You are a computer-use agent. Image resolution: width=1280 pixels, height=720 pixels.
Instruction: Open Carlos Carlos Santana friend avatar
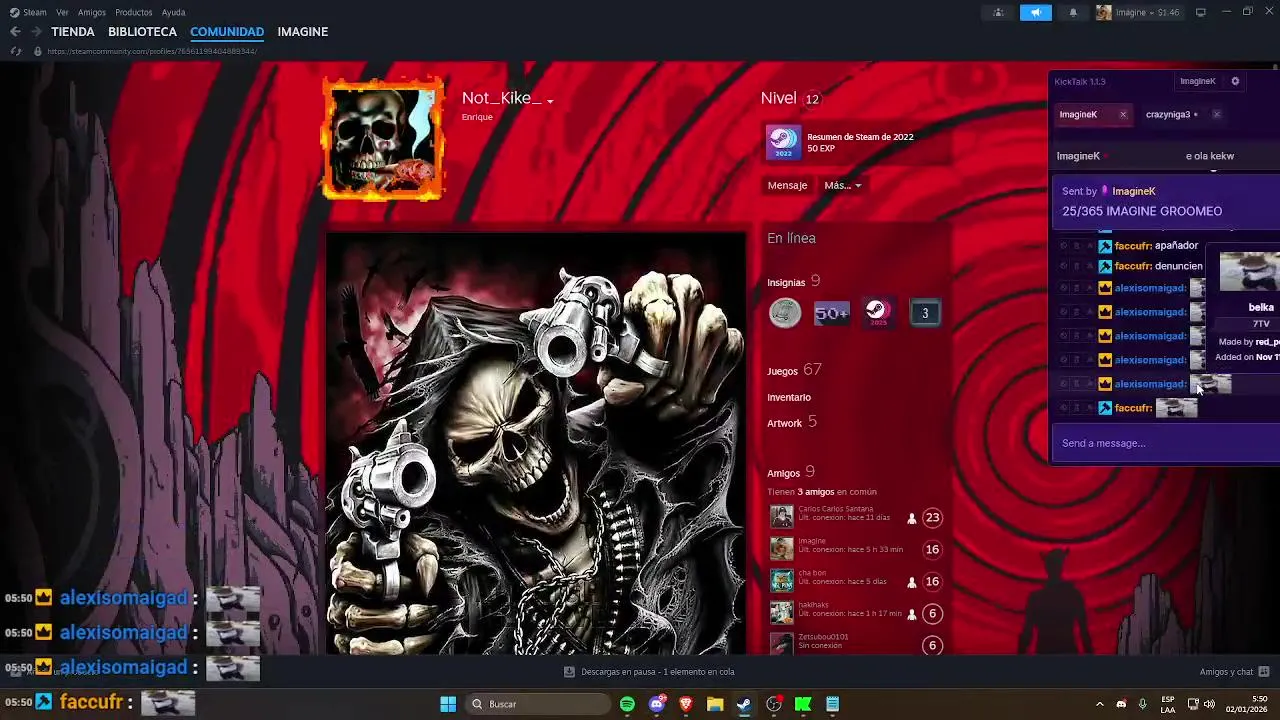pyautogui.click(x=782, y=517)
